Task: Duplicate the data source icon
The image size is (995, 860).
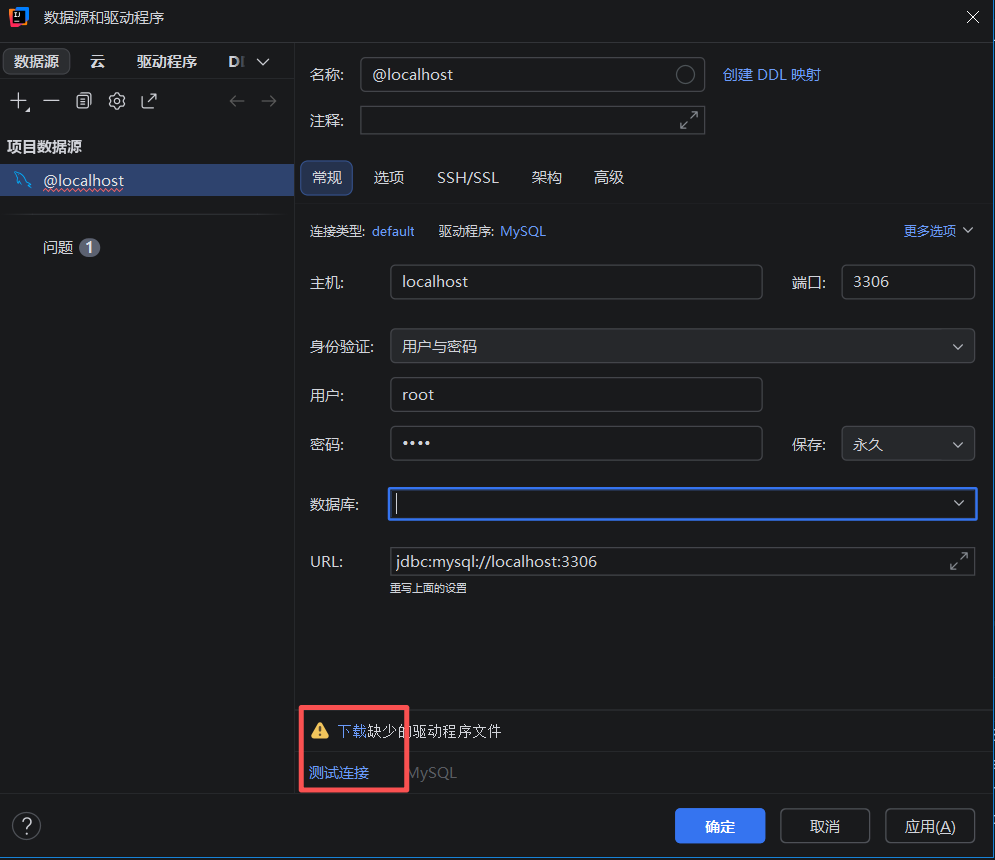Action: [84, 101]
